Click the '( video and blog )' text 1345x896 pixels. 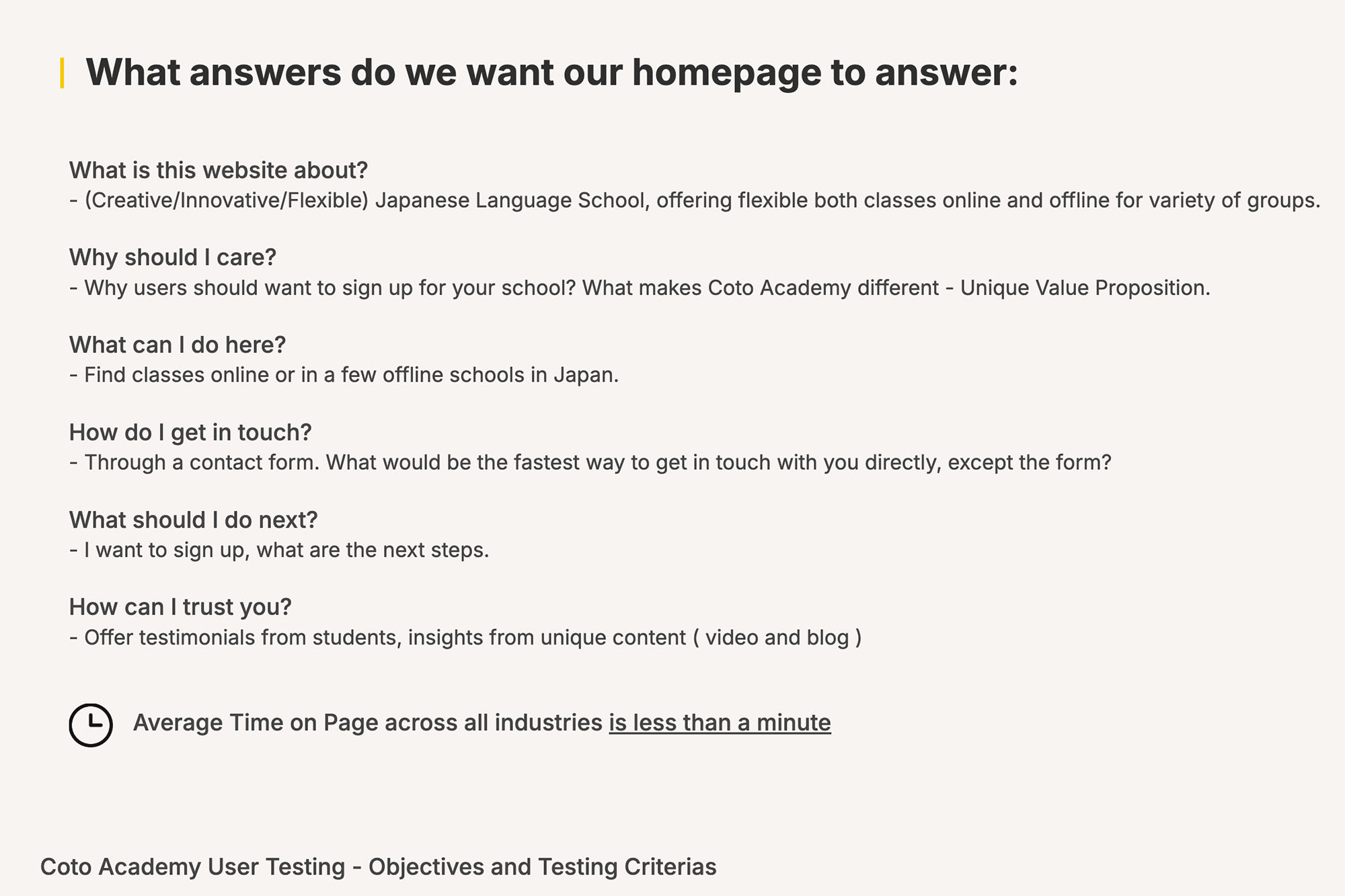coord(777,638)
